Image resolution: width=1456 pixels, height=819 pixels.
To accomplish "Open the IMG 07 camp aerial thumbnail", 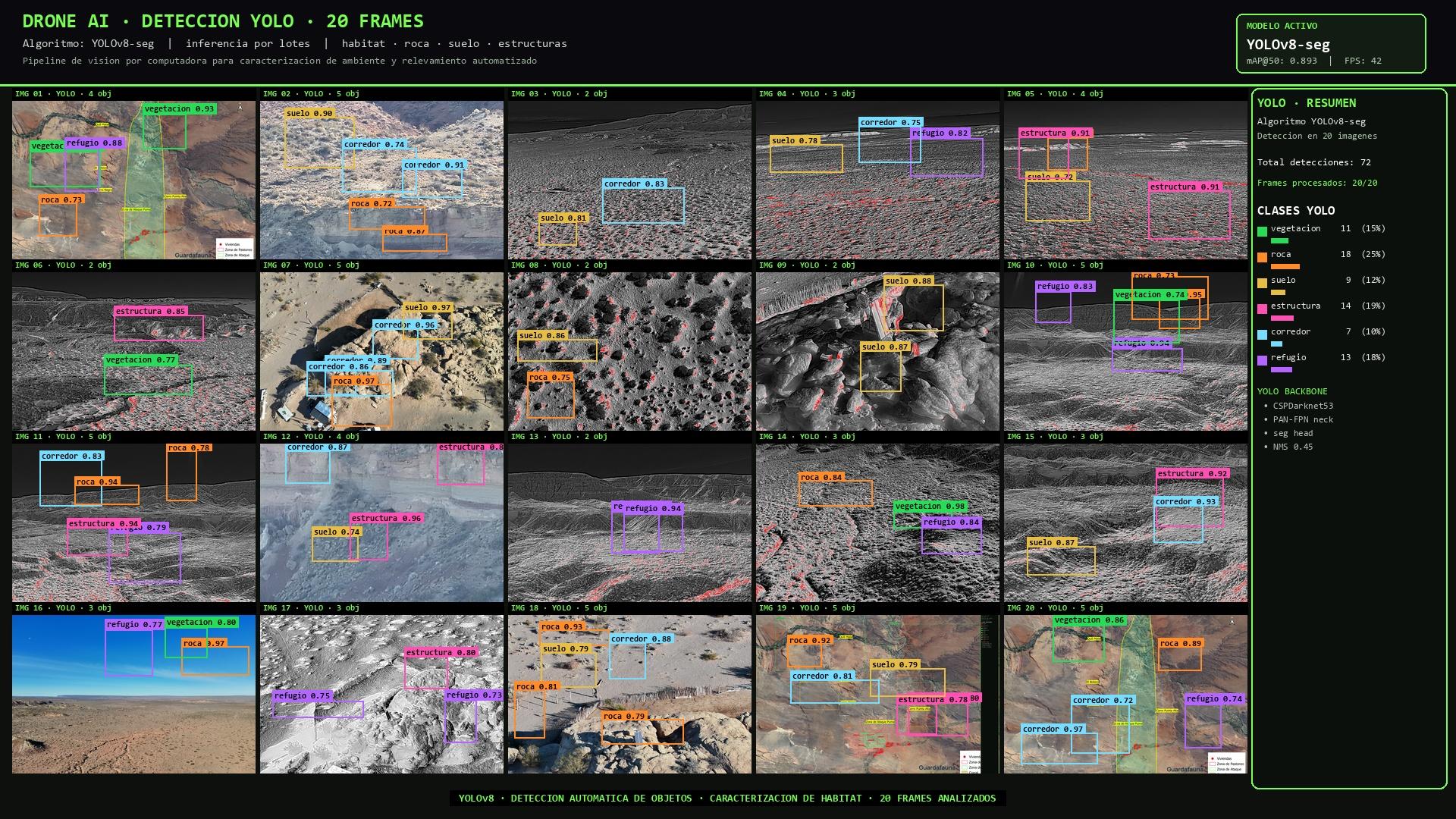I will [x=381, y=352].
